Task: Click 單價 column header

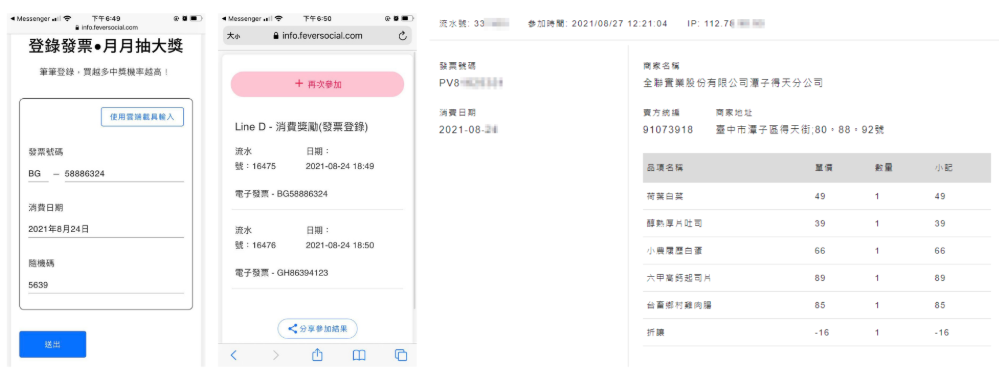Action: click(824, 167)
